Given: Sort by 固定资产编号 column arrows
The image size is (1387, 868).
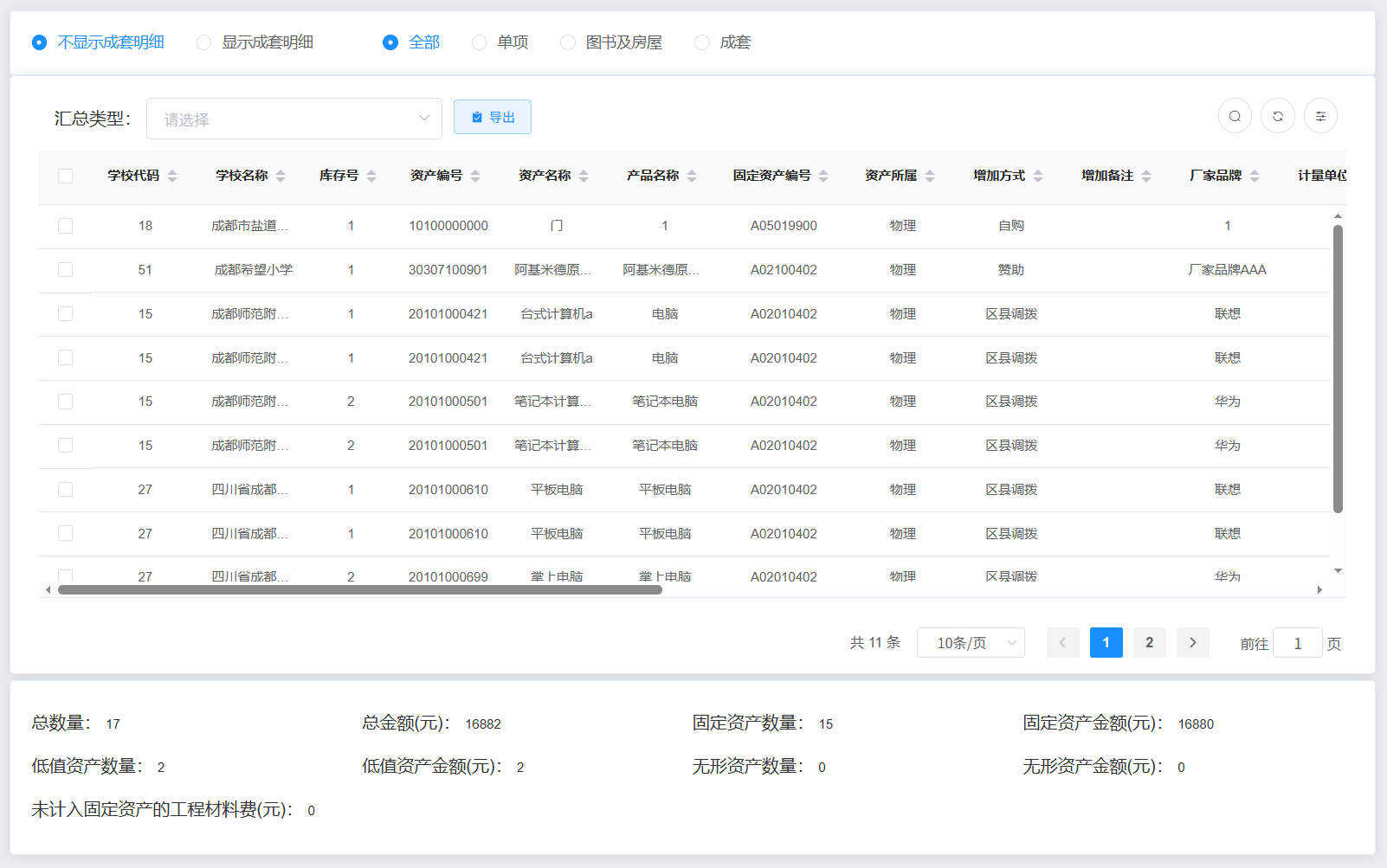Looking at the screenshot, I should [823, 176].
